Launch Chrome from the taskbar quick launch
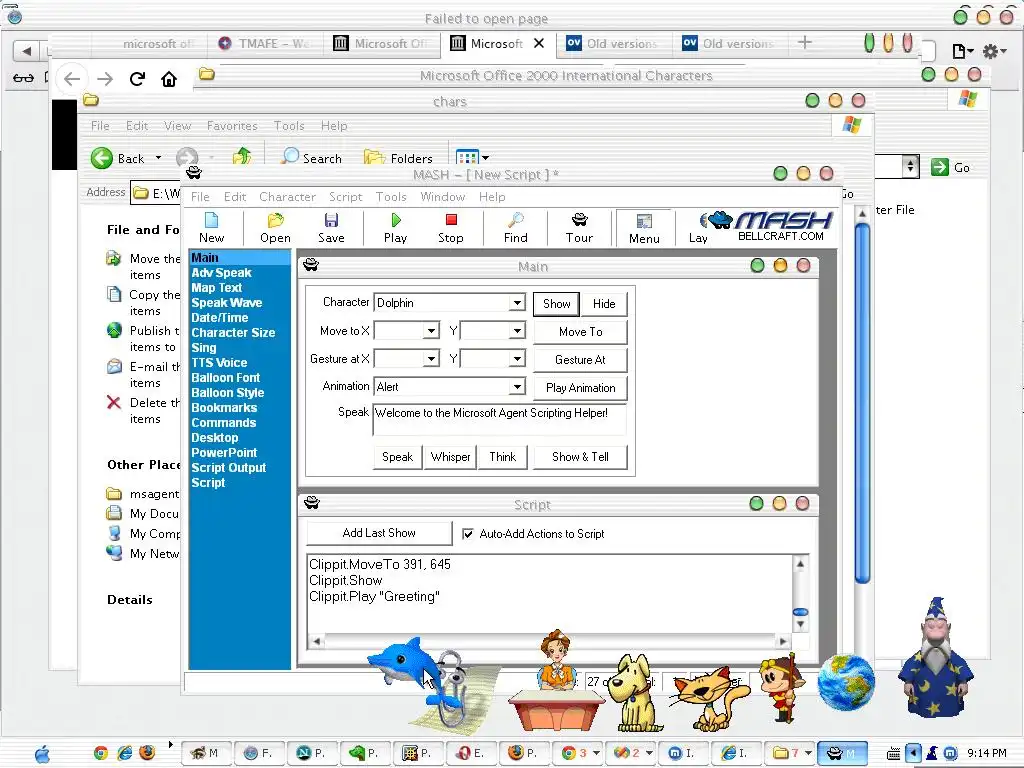Screen dimensions: 1024x768 click(x=101, y=753)
